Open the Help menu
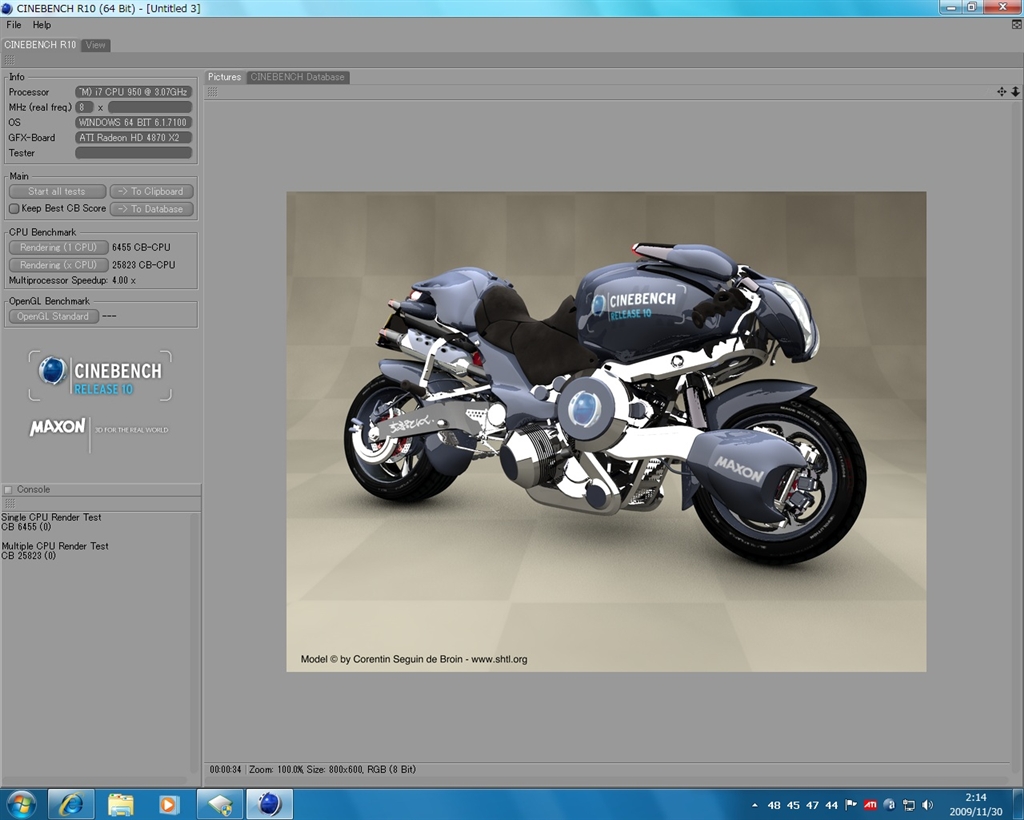This screenshot has width=1024, height=820. (41, 25)
